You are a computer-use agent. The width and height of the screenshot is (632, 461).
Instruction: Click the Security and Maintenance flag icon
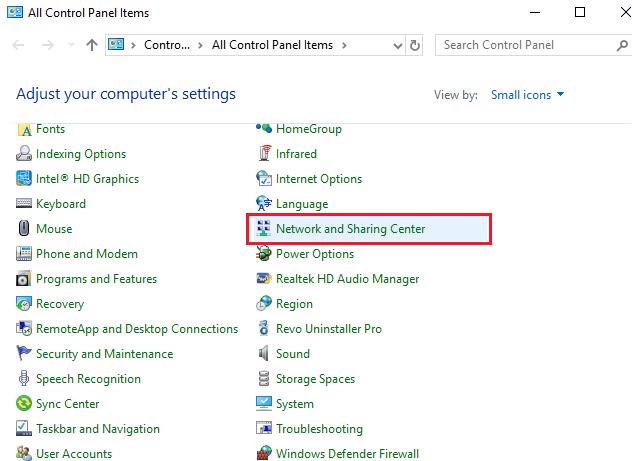[24, 354]
